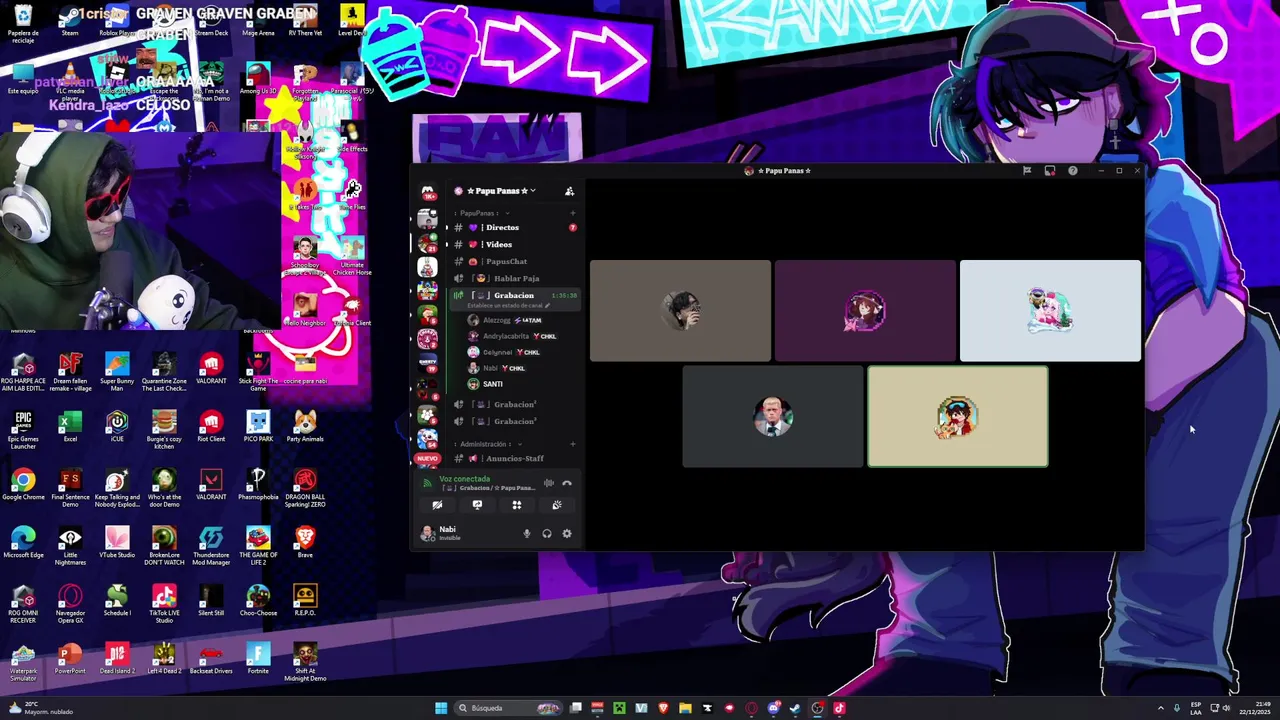Collapse the PapuPanas channel category
Viewport: 1280px width, 720px height.
482,213
